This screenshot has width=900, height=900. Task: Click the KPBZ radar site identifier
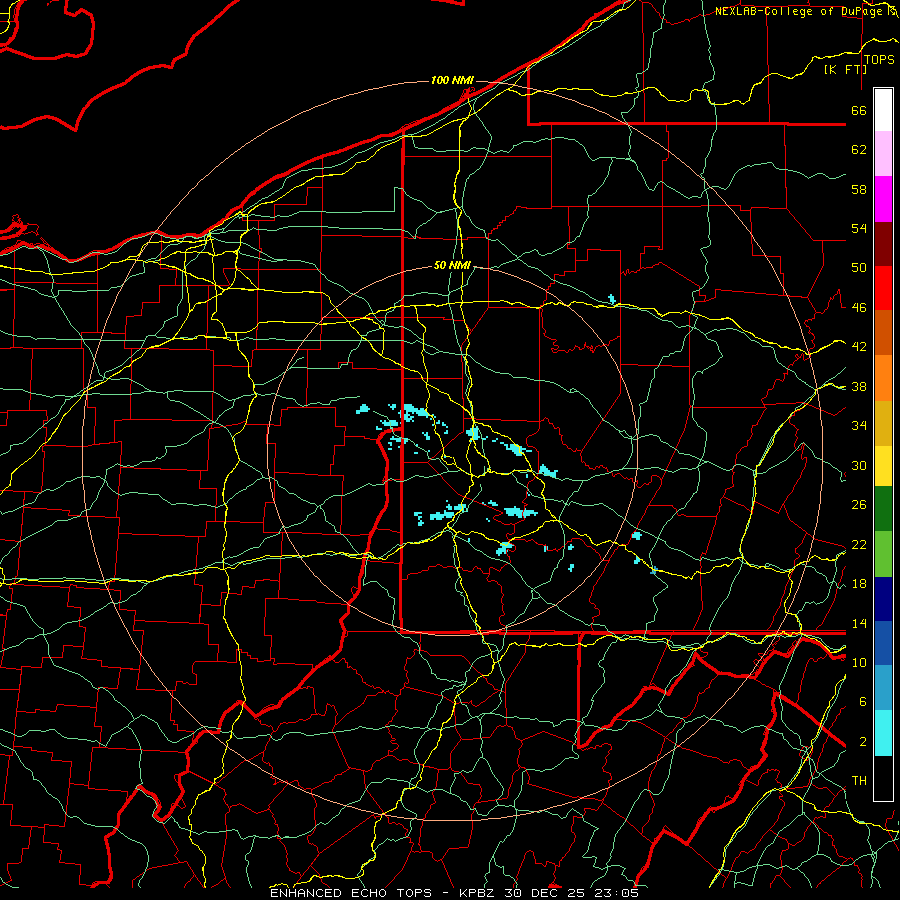click(477, 893)
